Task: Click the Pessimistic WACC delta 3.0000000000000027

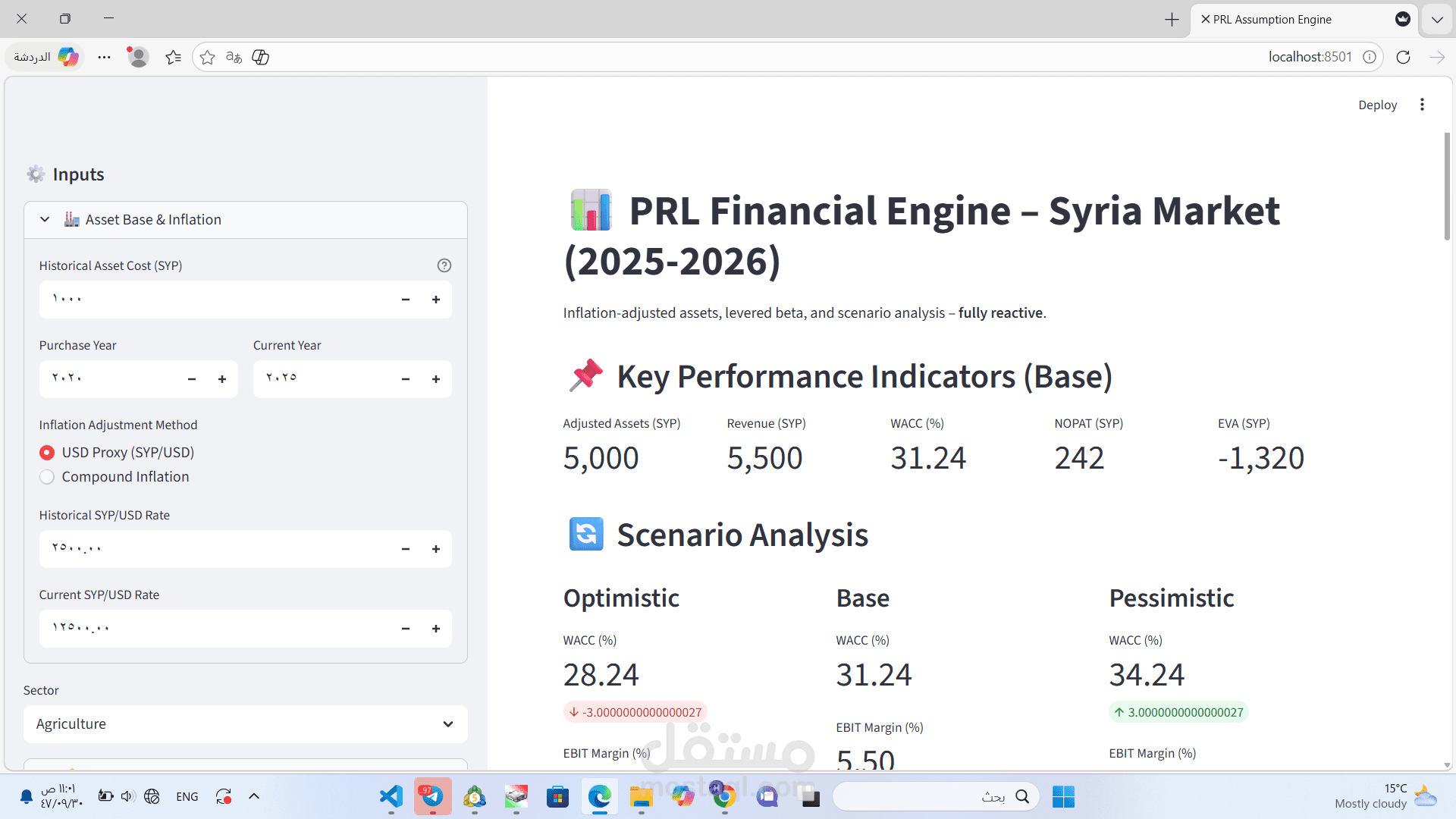Action: [x=1178, y=712]
